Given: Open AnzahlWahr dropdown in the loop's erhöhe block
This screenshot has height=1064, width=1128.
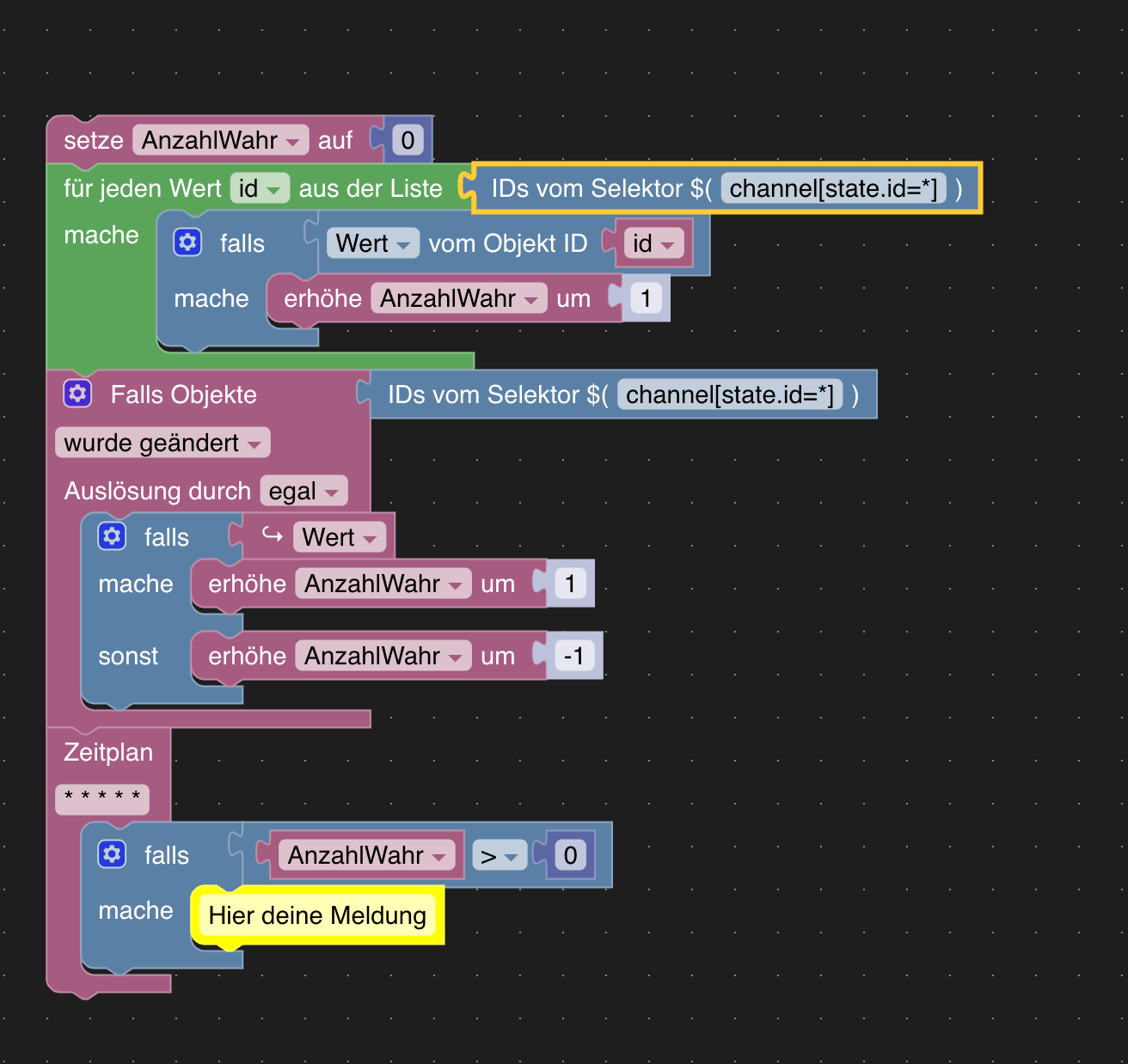Looking at the screenshot, I should [459, 298].
